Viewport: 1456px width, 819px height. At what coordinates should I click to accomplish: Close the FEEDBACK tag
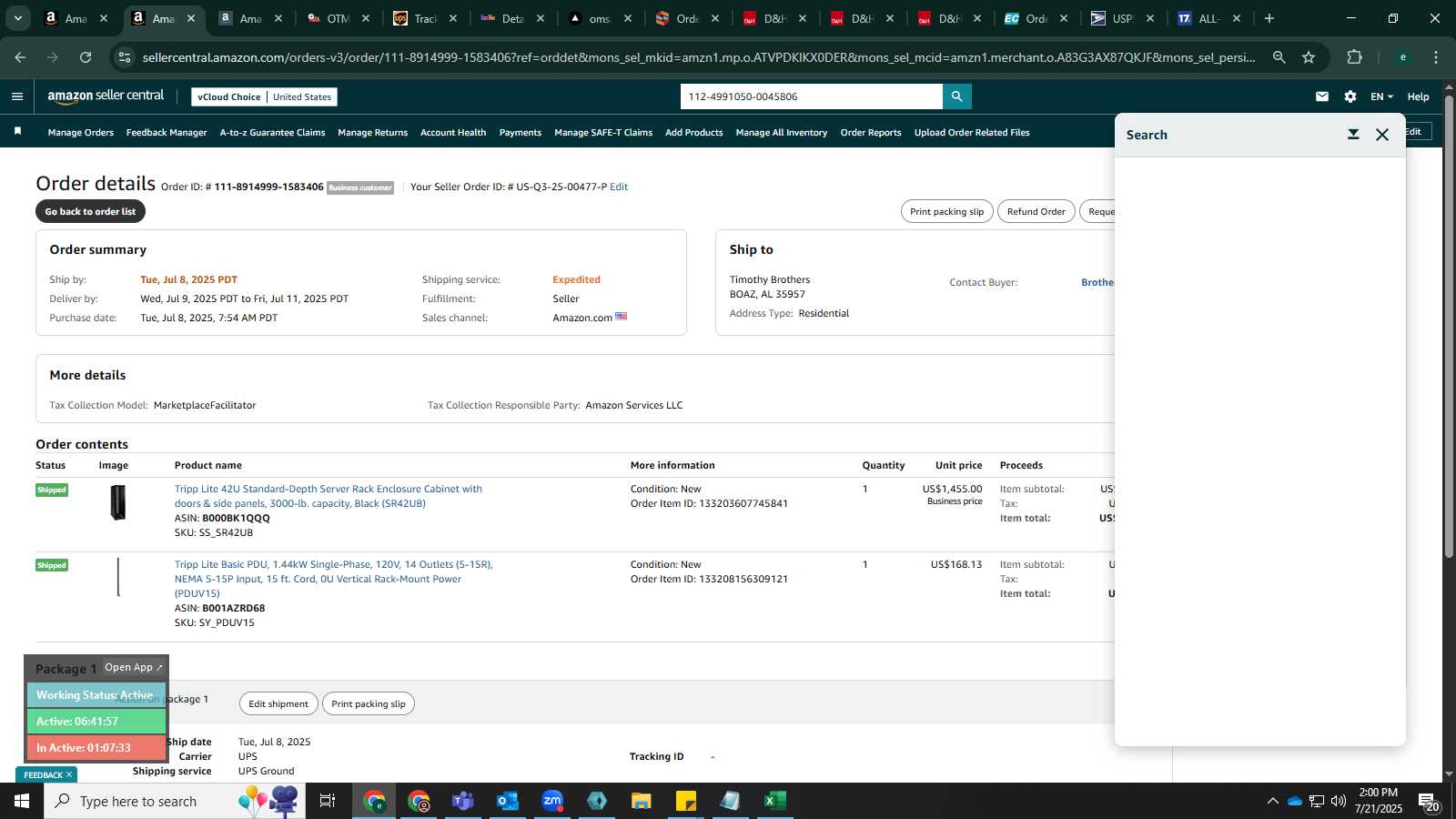(69, 775)
